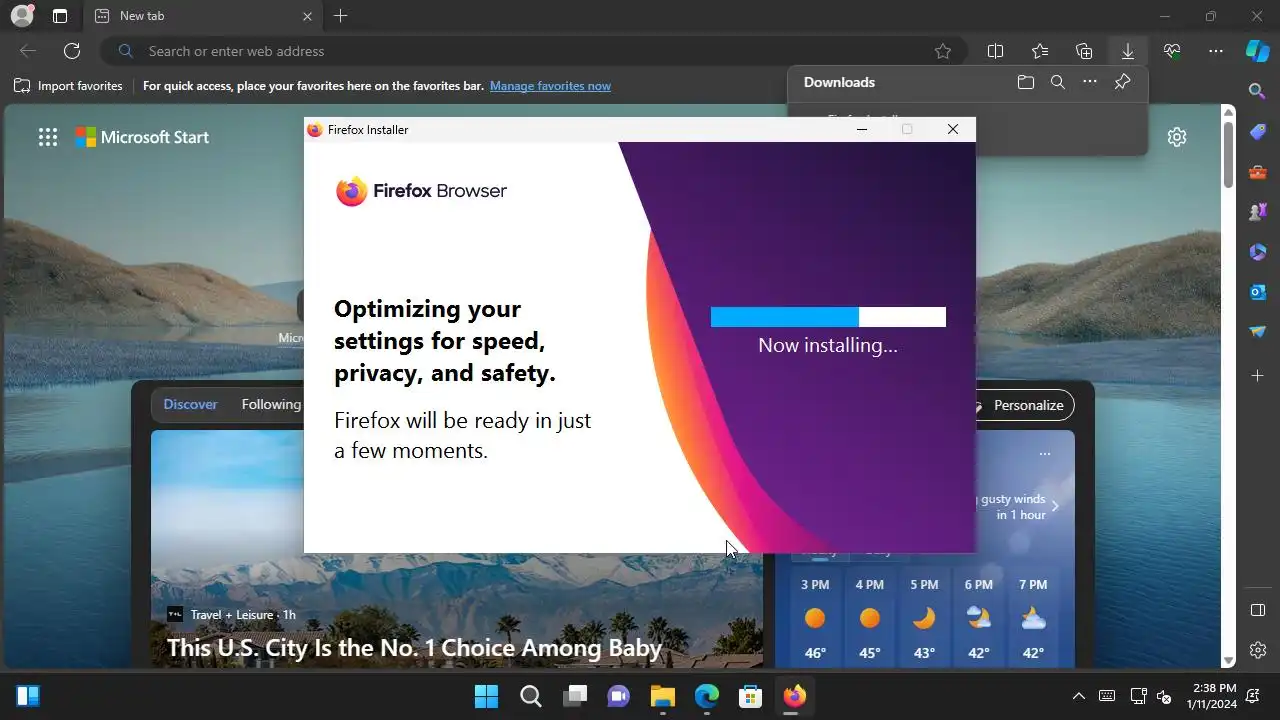Open downloads folder icon in Downloads panel
1280x720 pixels.
(x=1026, y=82)
